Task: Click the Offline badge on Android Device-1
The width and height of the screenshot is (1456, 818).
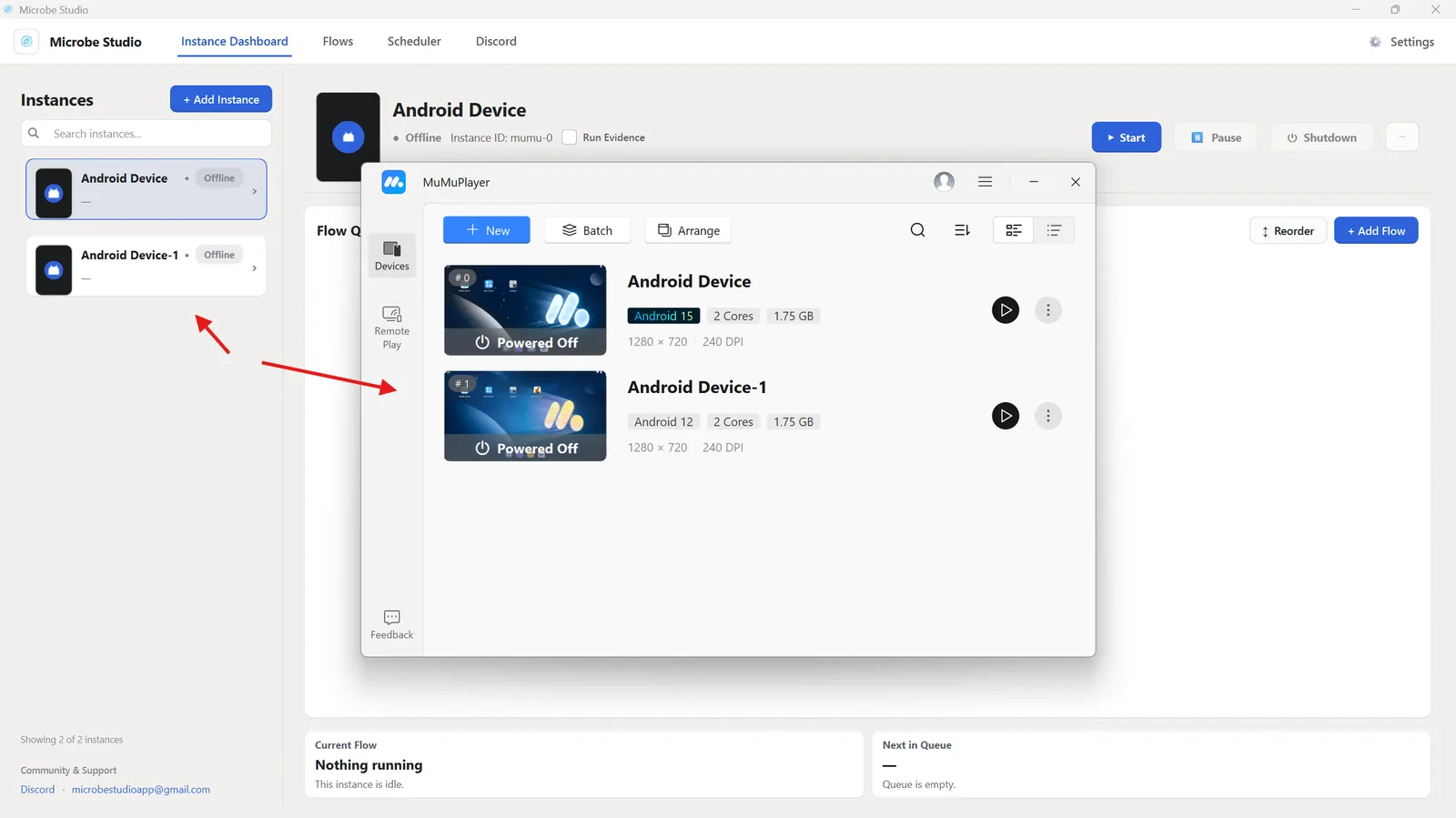Action: (x=219, y=255)
